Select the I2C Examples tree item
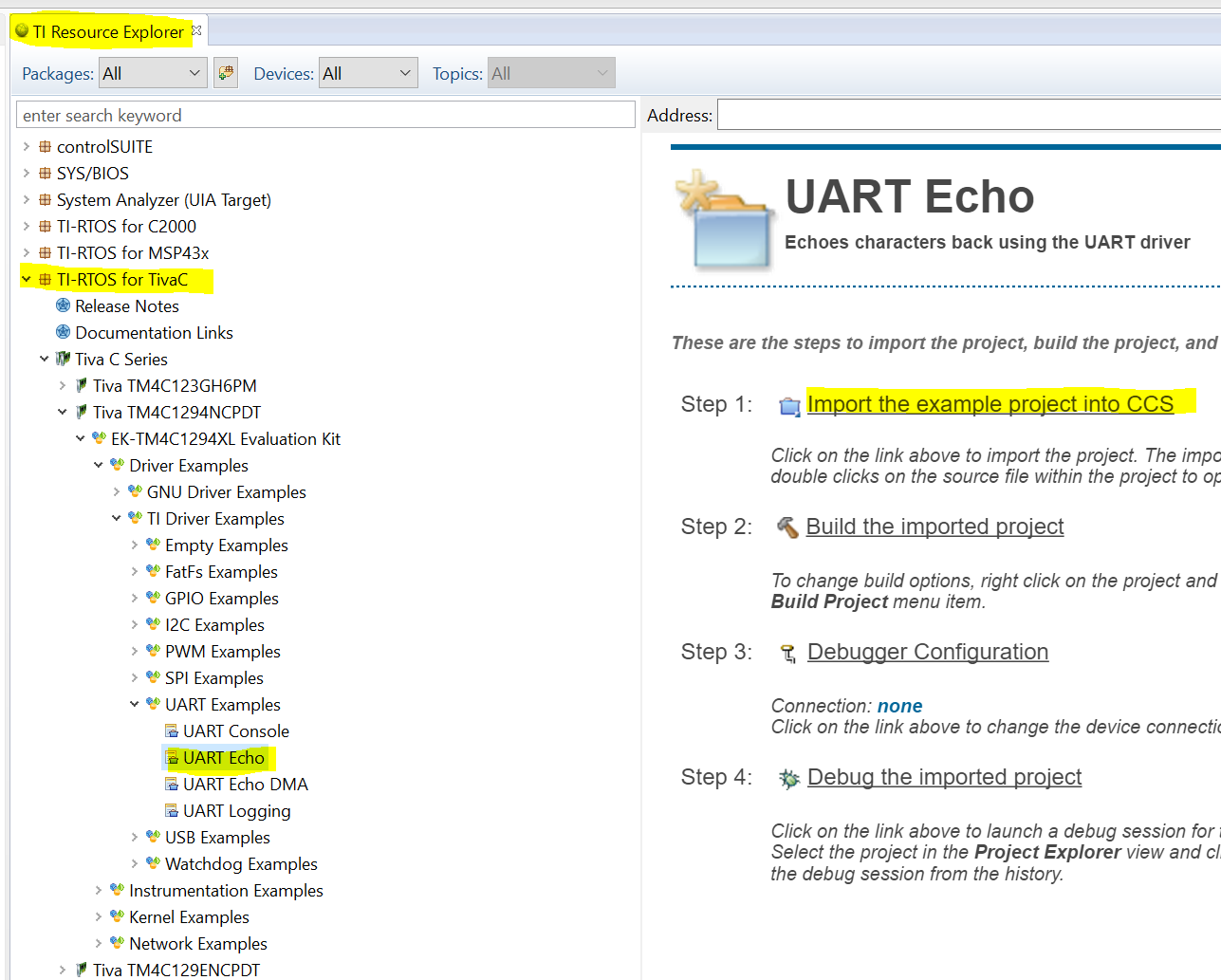 214,625
